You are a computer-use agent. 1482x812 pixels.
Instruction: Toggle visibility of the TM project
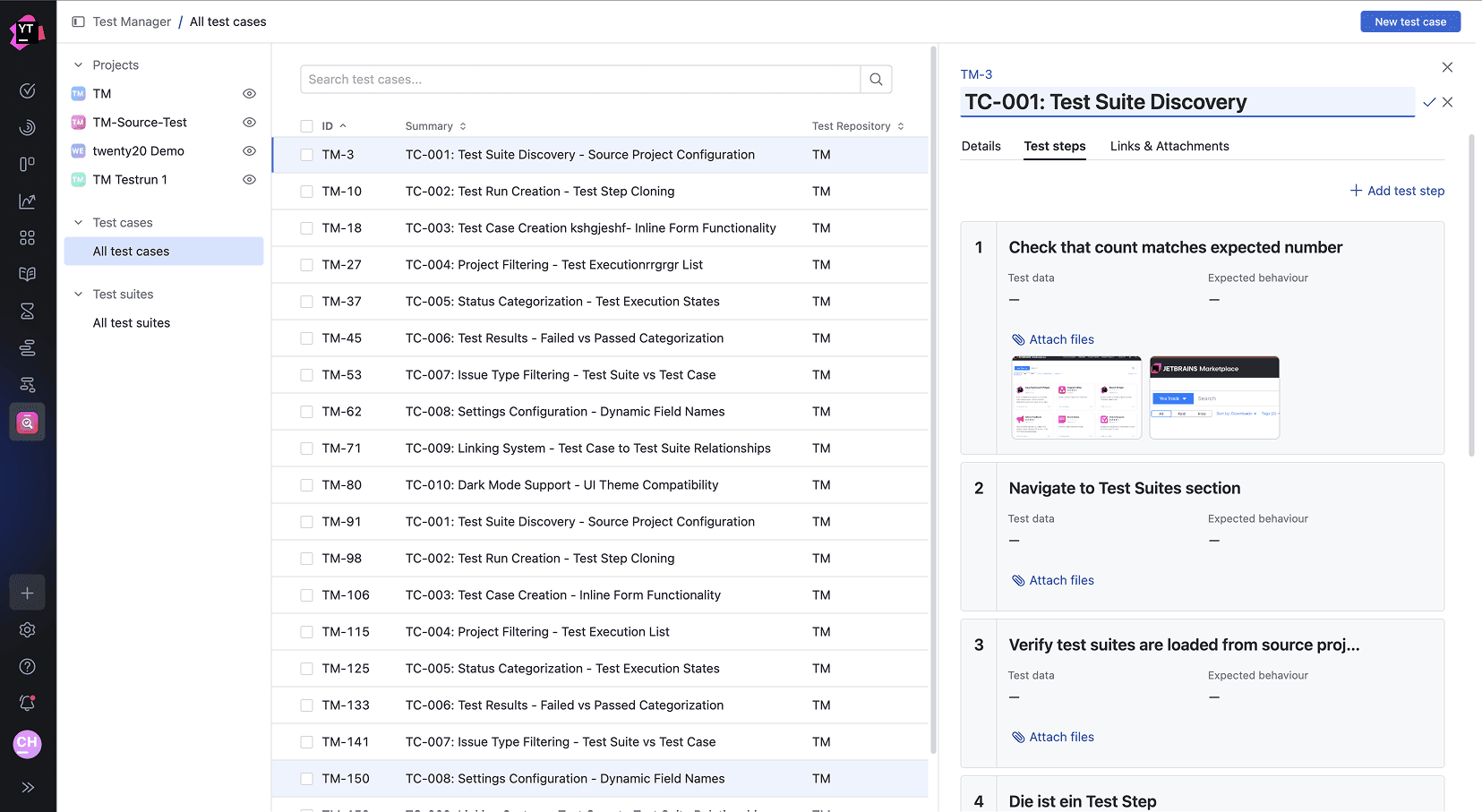coord(249,93)
